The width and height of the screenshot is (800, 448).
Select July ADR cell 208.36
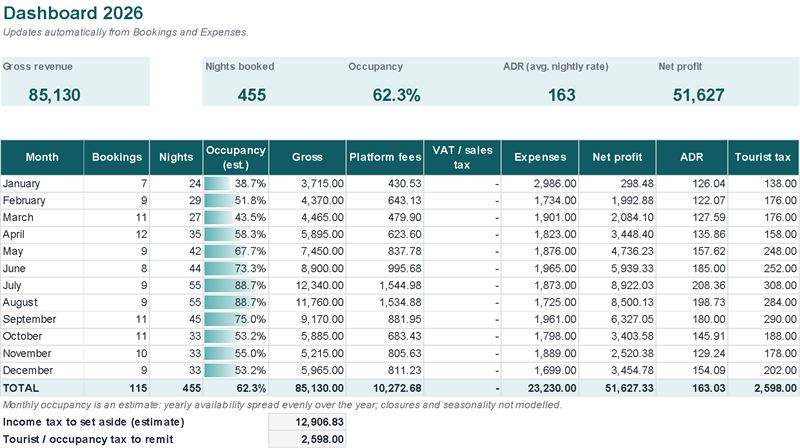[692, 285]
